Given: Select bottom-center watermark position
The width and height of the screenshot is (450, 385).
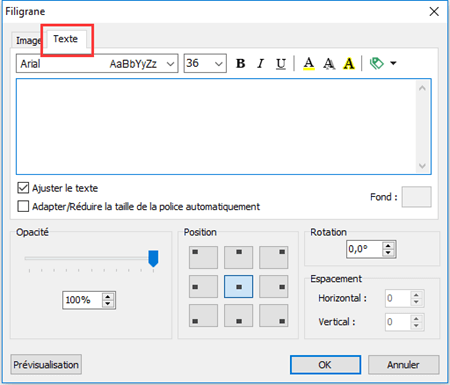Looking at the screenshot, I should click(238, 315).
